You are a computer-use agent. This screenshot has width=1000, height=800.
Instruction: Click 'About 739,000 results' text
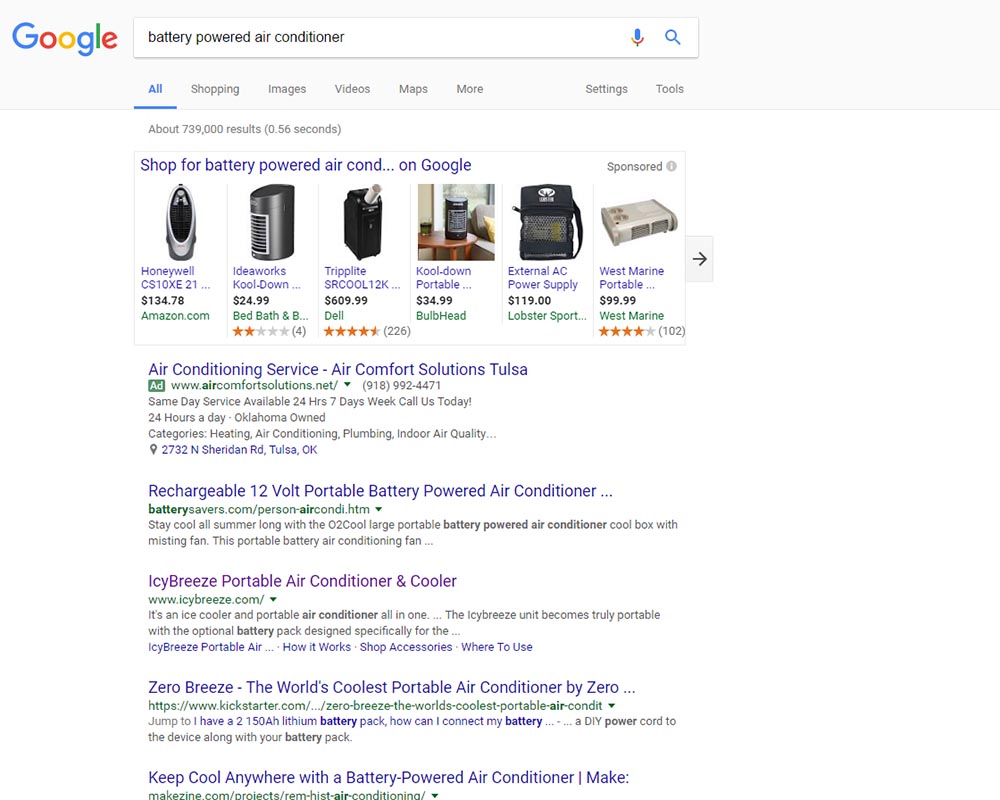[x=245, y=130]
